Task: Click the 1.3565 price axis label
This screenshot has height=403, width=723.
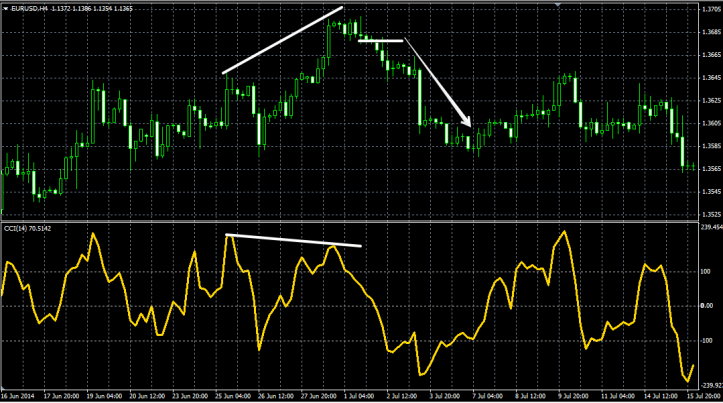Action: tap(711, 169)
